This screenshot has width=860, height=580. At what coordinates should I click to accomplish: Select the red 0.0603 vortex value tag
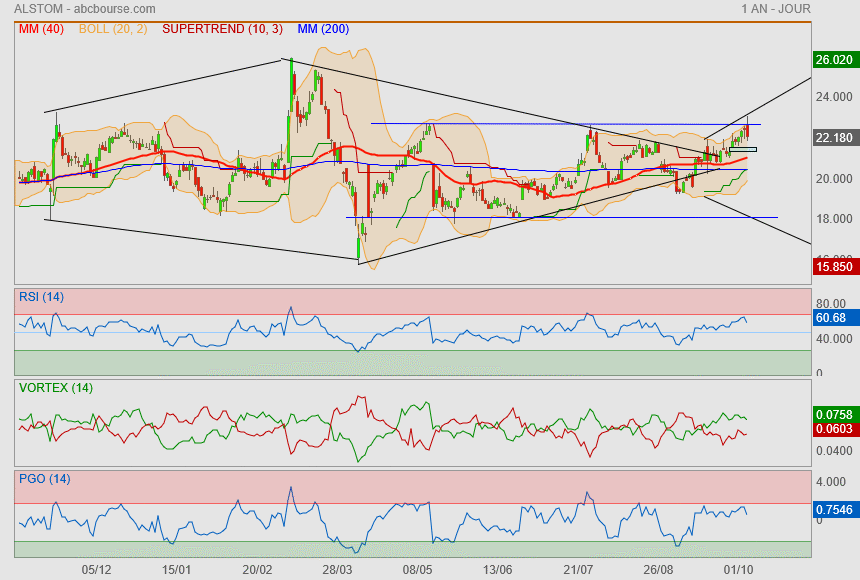[834, 429]
